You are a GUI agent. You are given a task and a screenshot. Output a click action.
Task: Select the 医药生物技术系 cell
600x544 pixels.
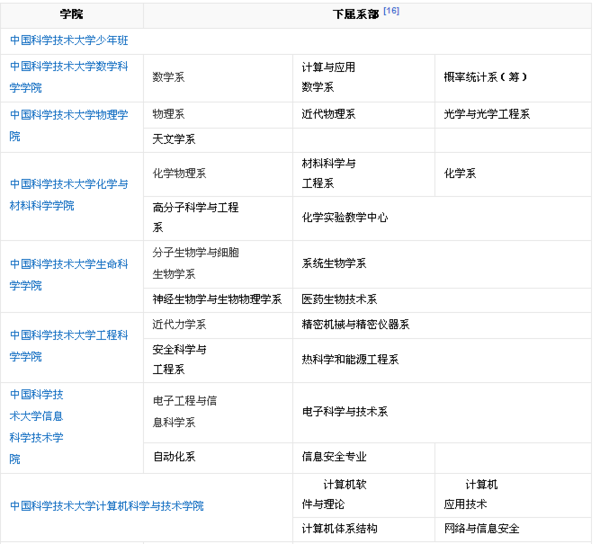tap(442, 300)
